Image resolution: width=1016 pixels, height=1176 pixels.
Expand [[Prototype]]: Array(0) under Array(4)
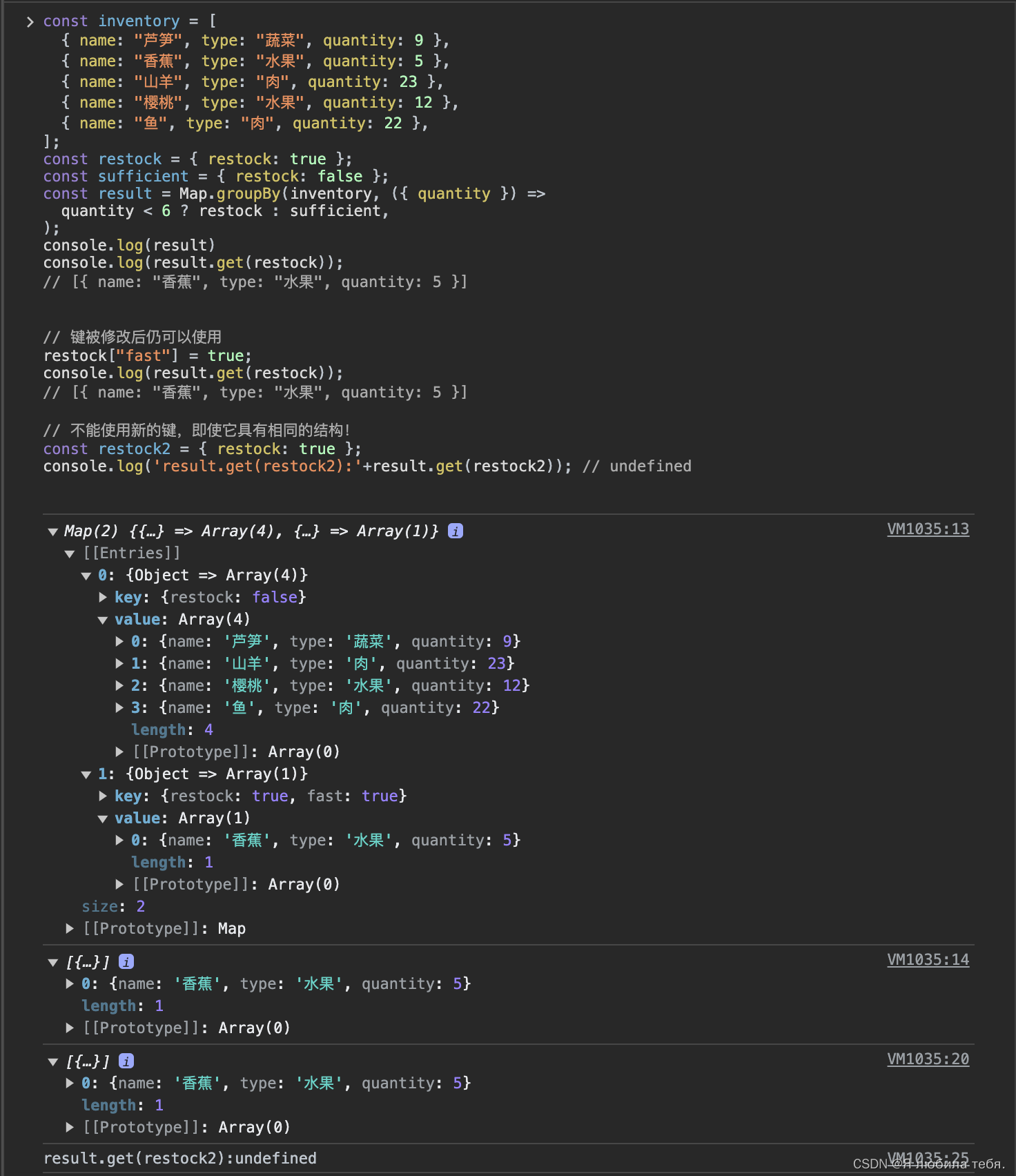tap(119, 752)
